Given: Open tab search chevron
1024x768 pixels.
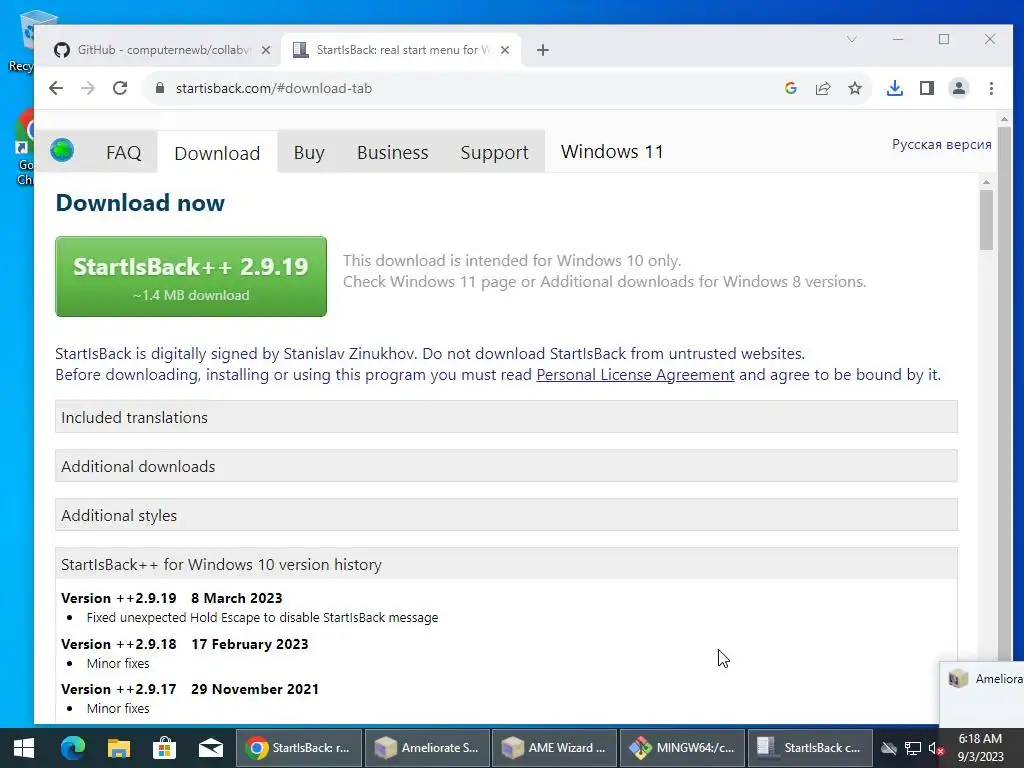Looking at the screenshot, I should click(x=852, y=39).
